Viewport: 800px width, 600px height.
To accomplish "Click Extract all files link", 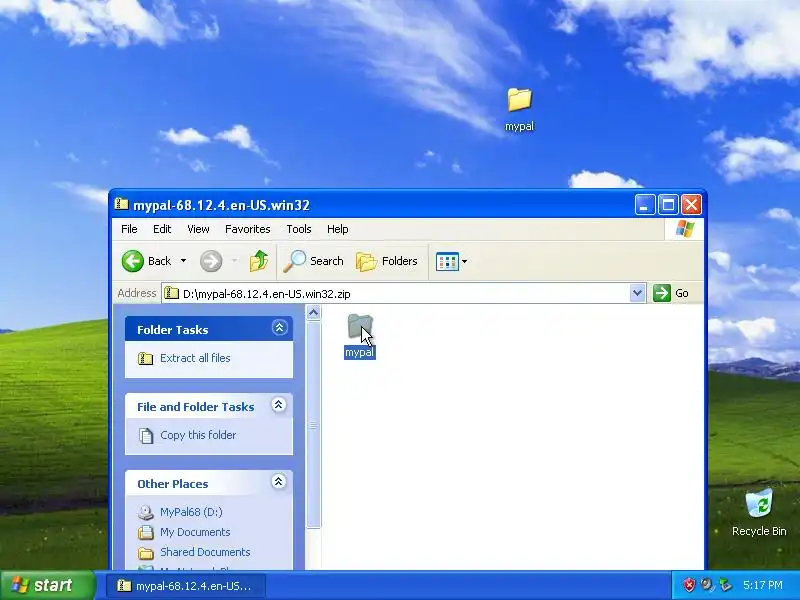I will point(195,358).
